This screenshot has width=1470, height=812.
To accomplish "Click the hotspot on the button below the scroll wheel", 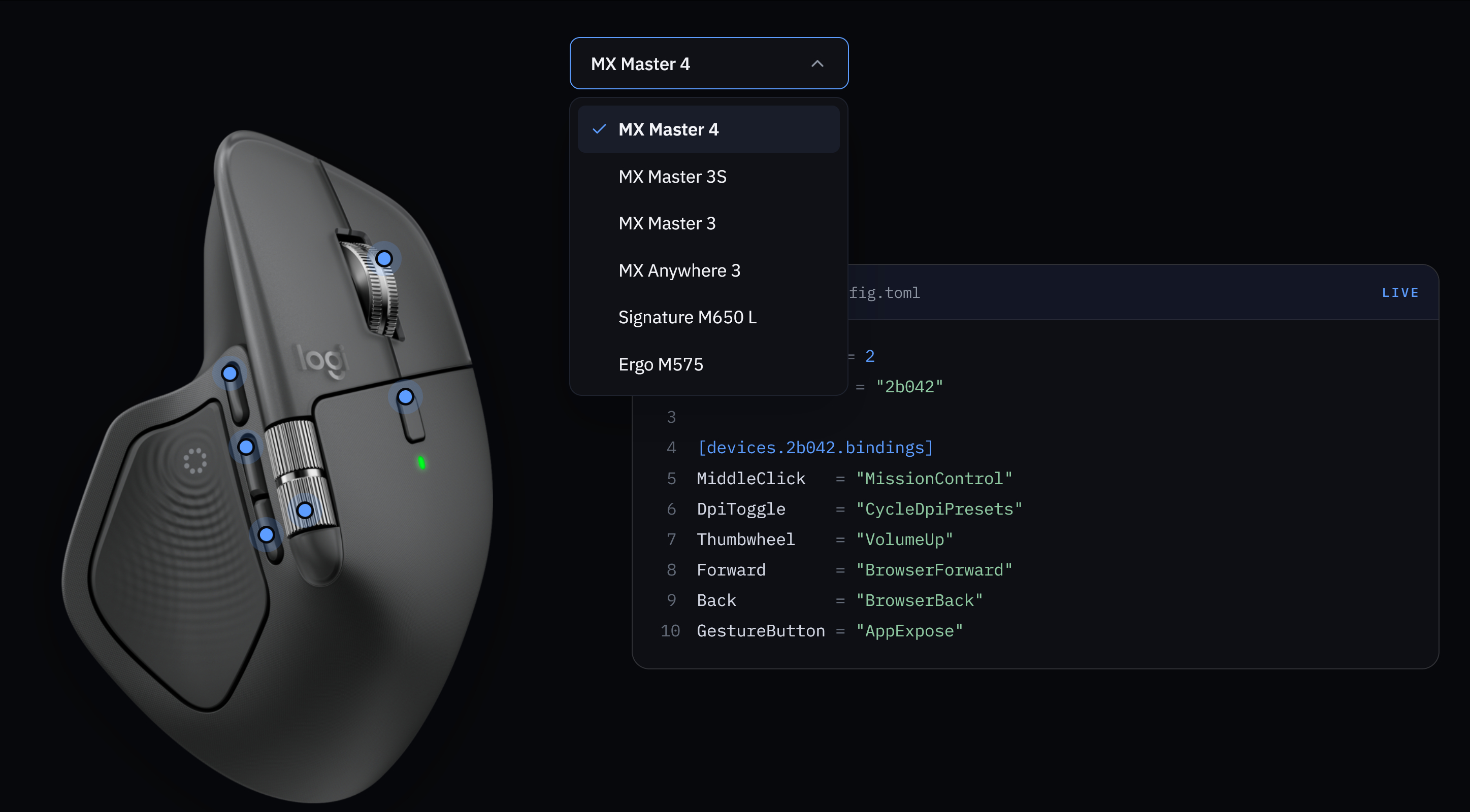I will point(405,396).
